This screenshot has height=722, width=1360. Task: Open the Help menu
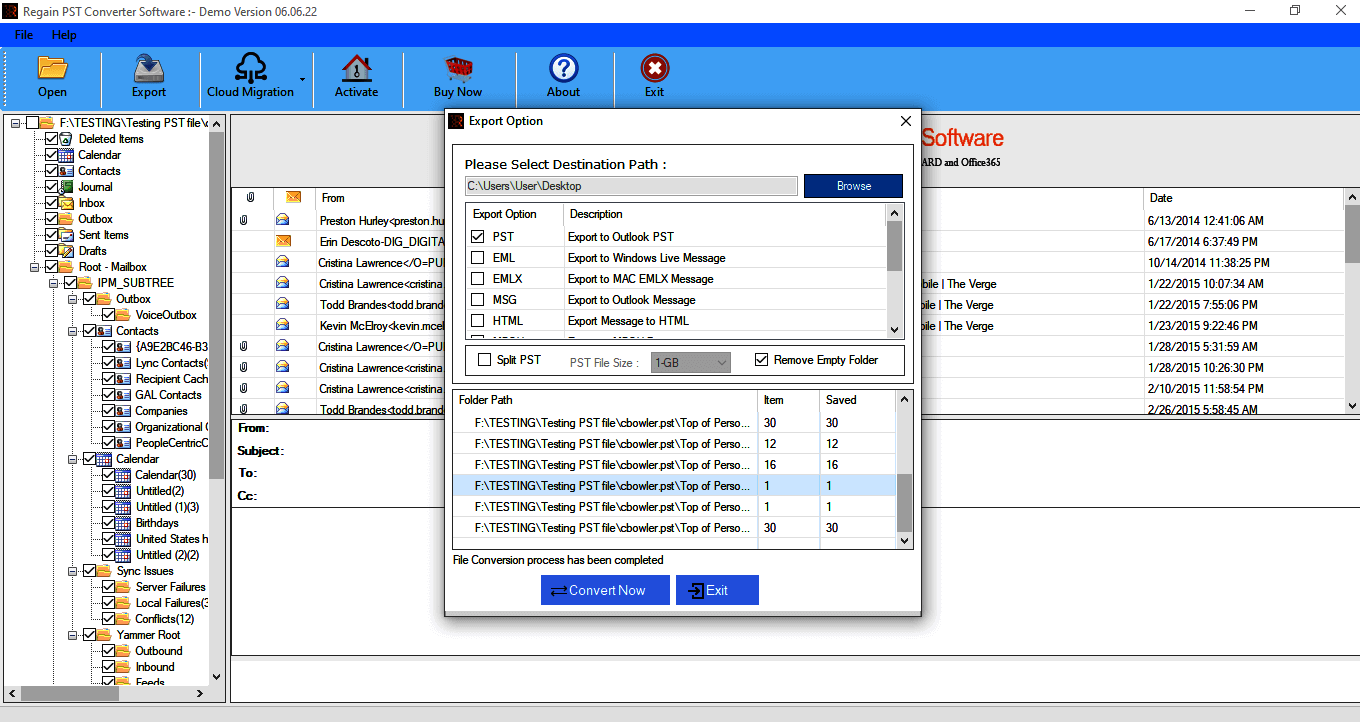click(x=64, y=35)
